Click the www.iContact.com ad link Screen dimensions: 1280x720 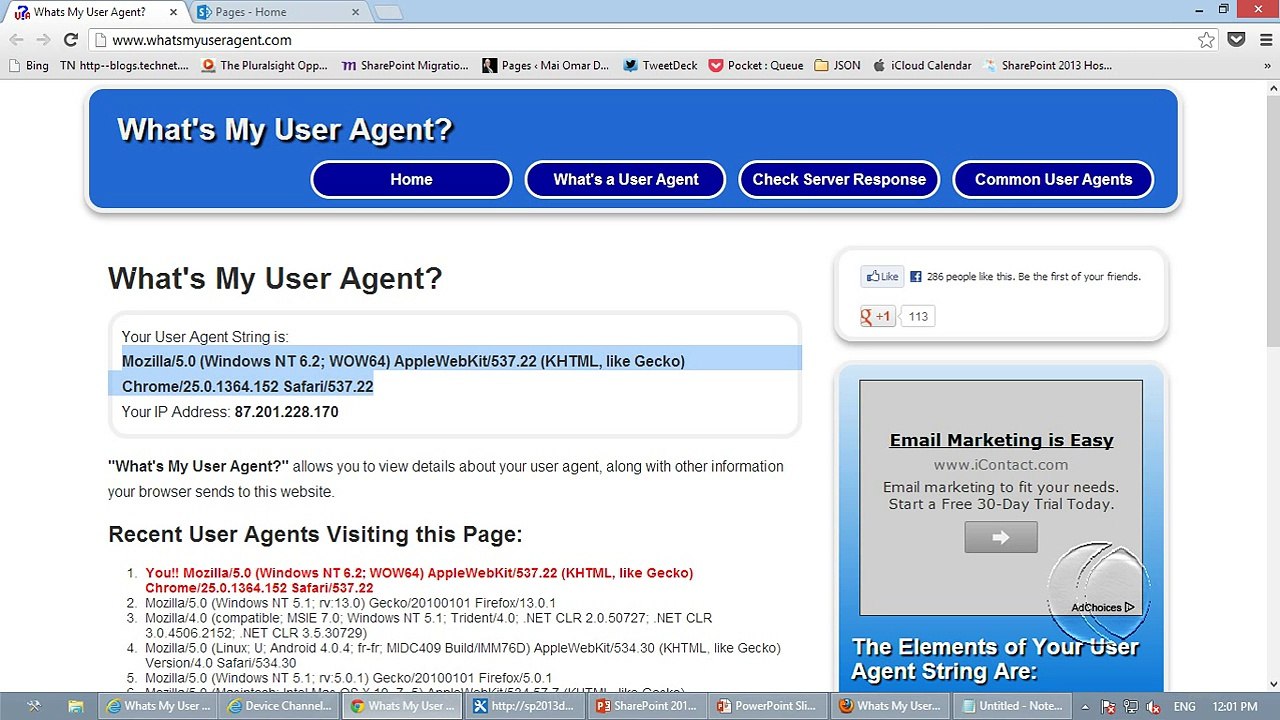pos(1001,464)
